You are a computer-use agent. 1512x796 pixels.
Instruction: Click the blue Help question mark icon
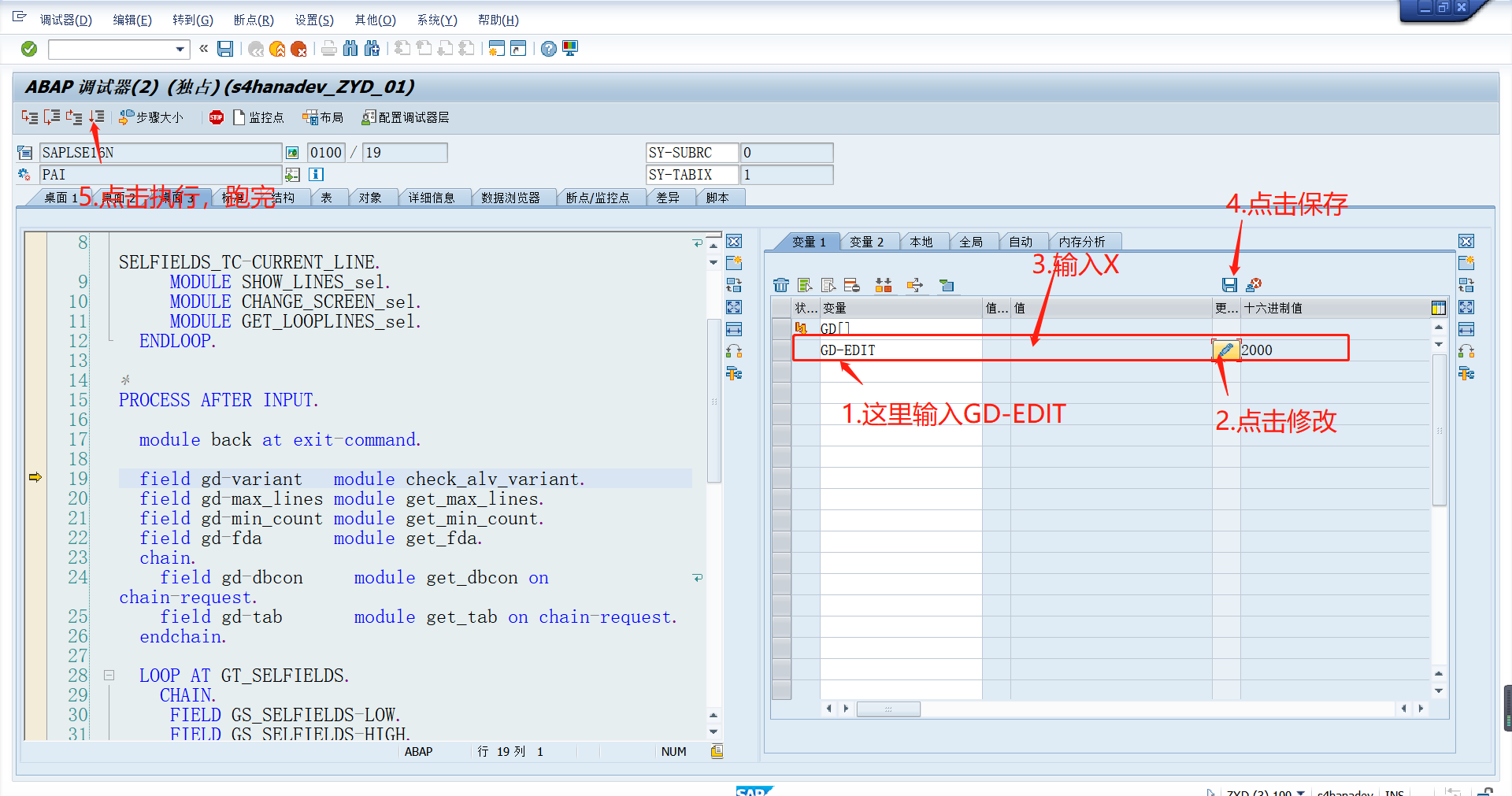[x=549, y=50]
